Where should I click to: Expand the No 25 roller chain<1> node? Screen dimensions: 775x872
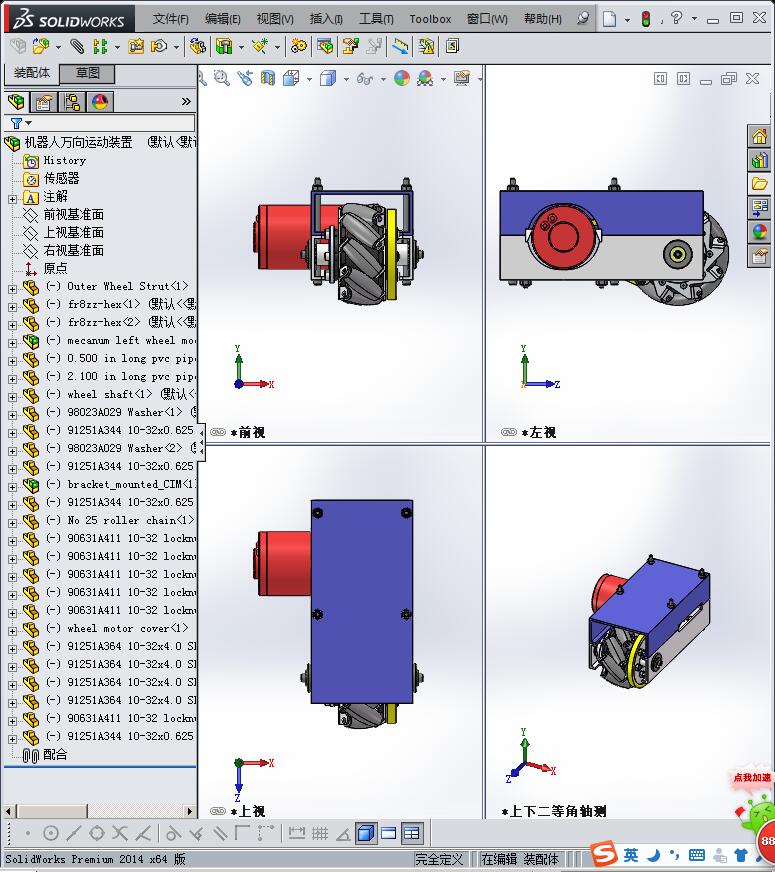[12, 523]
